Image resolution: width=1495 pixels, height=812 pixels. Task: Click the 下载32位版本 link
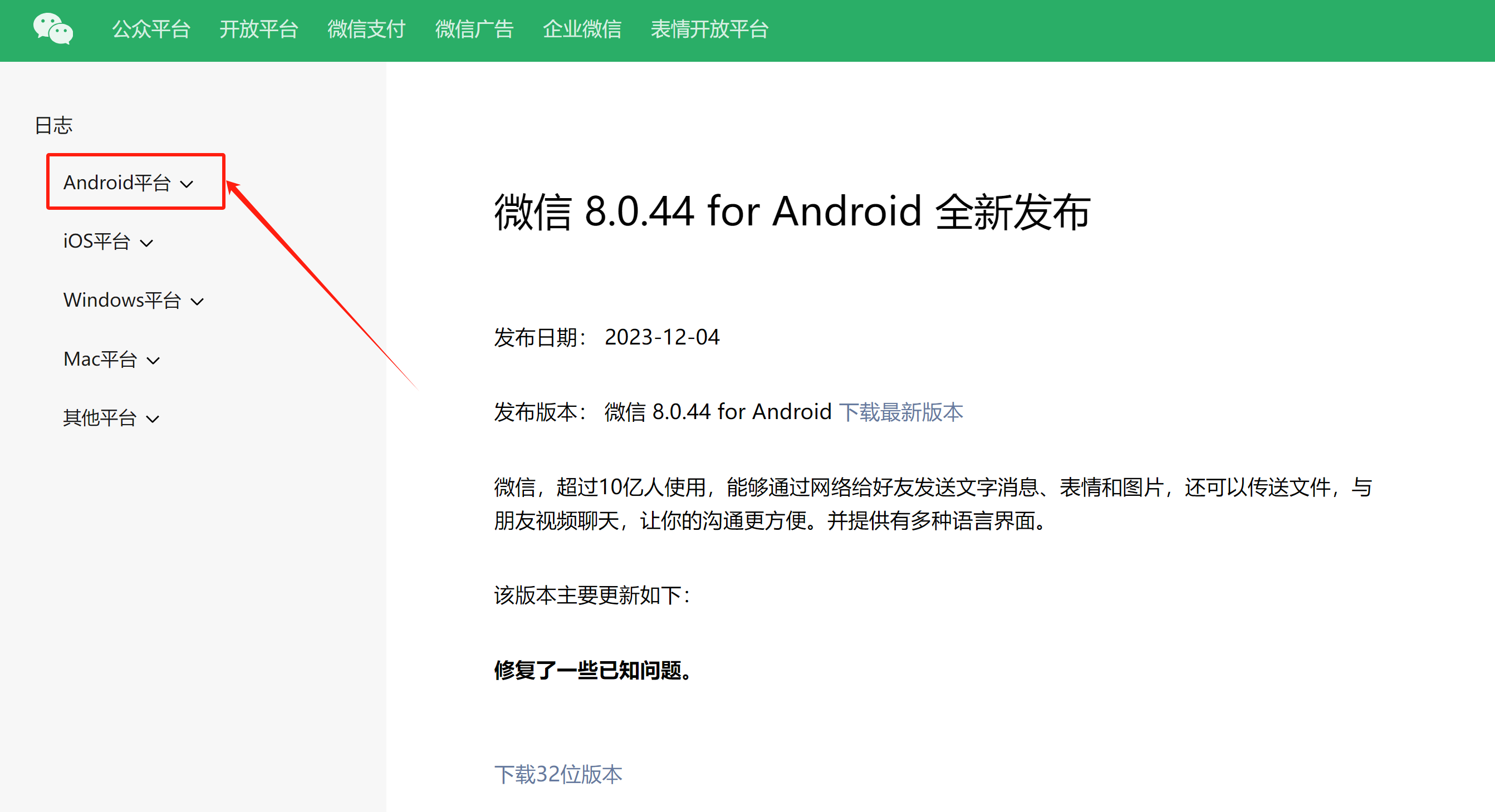[x=558, y=774]
